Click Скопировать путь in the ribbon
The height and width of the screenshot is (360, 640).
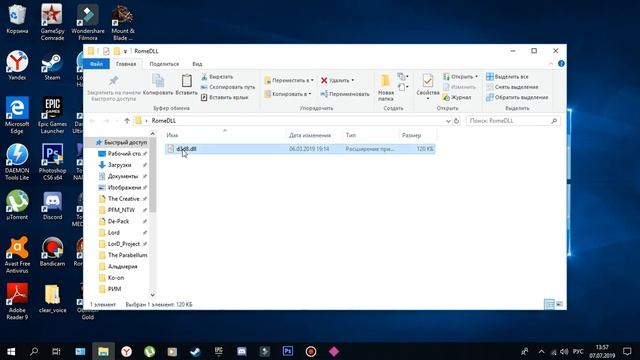click(x=228, y=87)
